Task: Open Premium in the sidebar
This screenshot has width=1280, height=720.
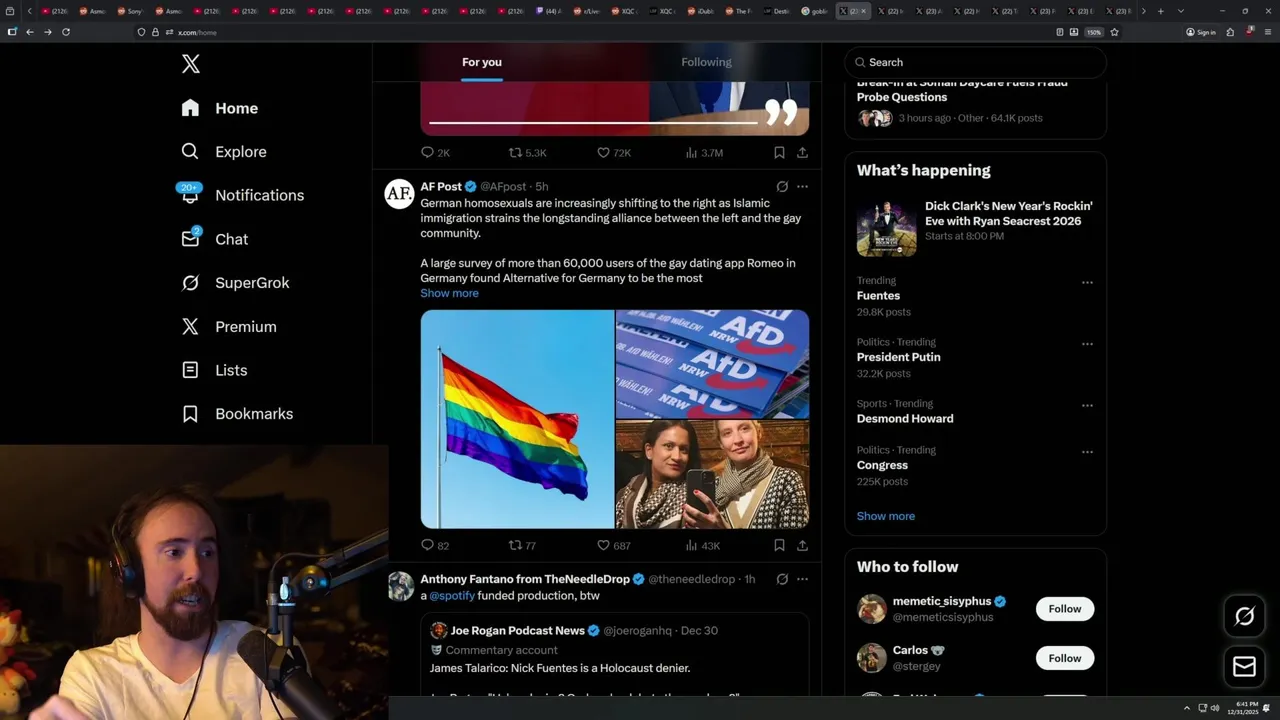Action: (x=229, y=327)
